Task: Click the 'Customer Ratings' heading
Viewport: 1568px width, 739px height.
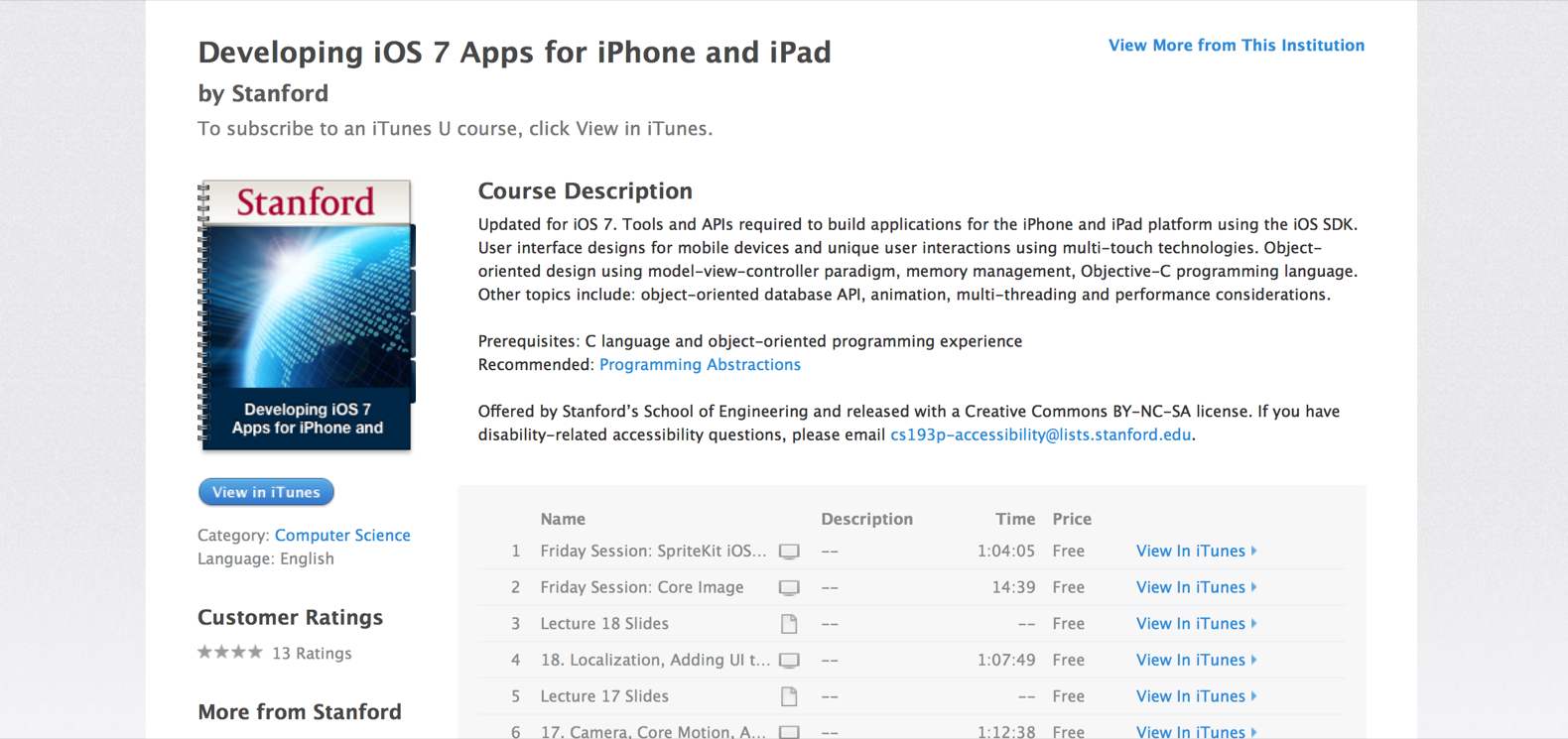Action: tap(290, 617)
